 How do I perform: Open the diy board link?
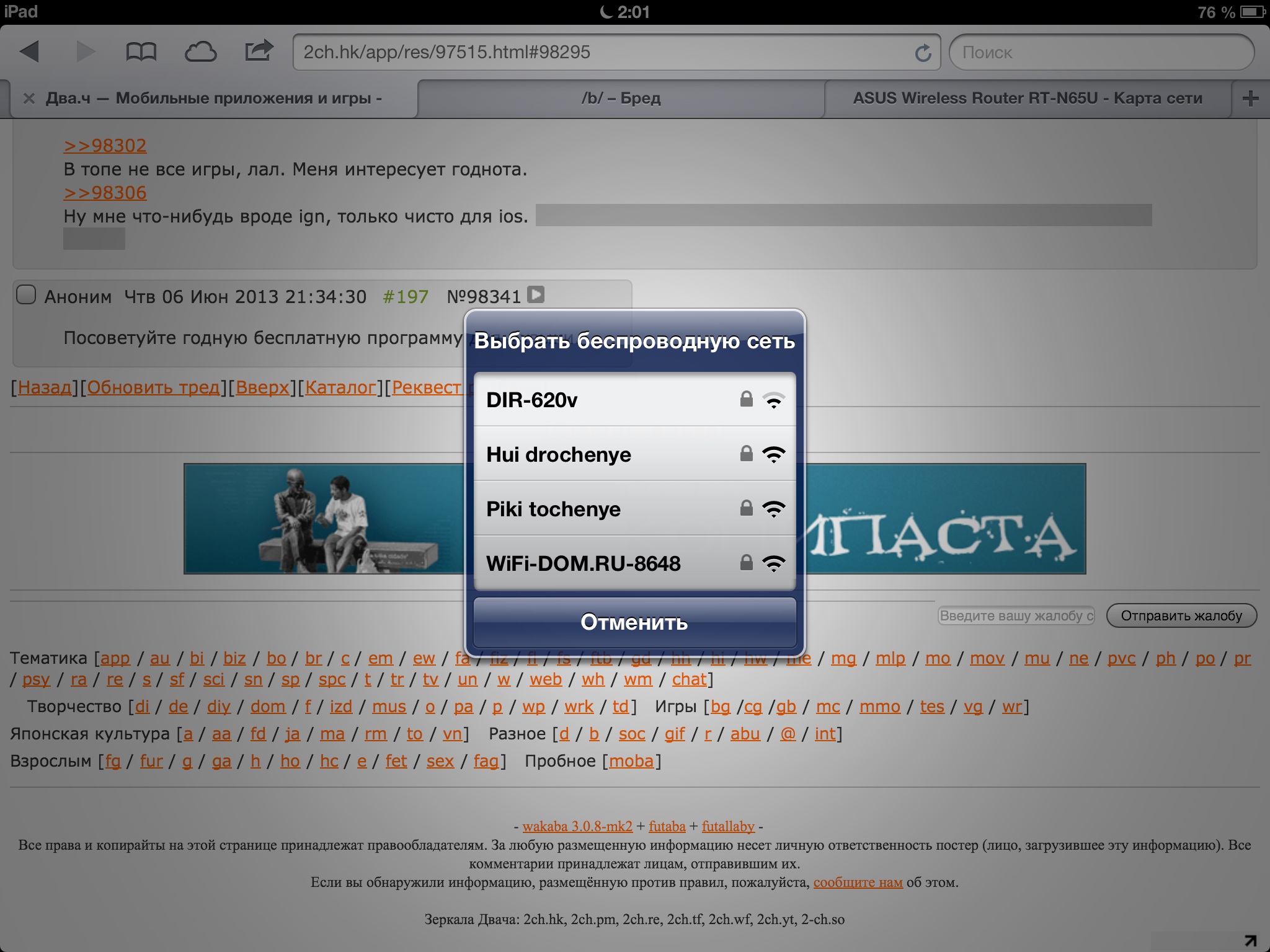219,707
